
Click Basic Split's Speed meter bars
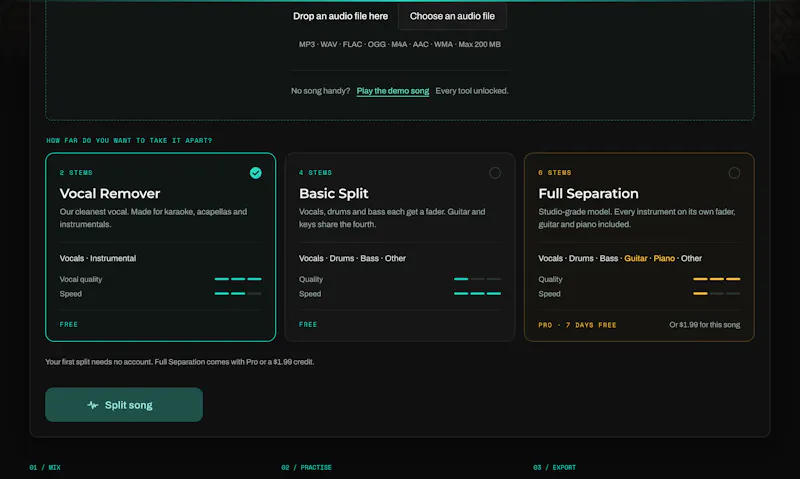[x=477, y=294]
